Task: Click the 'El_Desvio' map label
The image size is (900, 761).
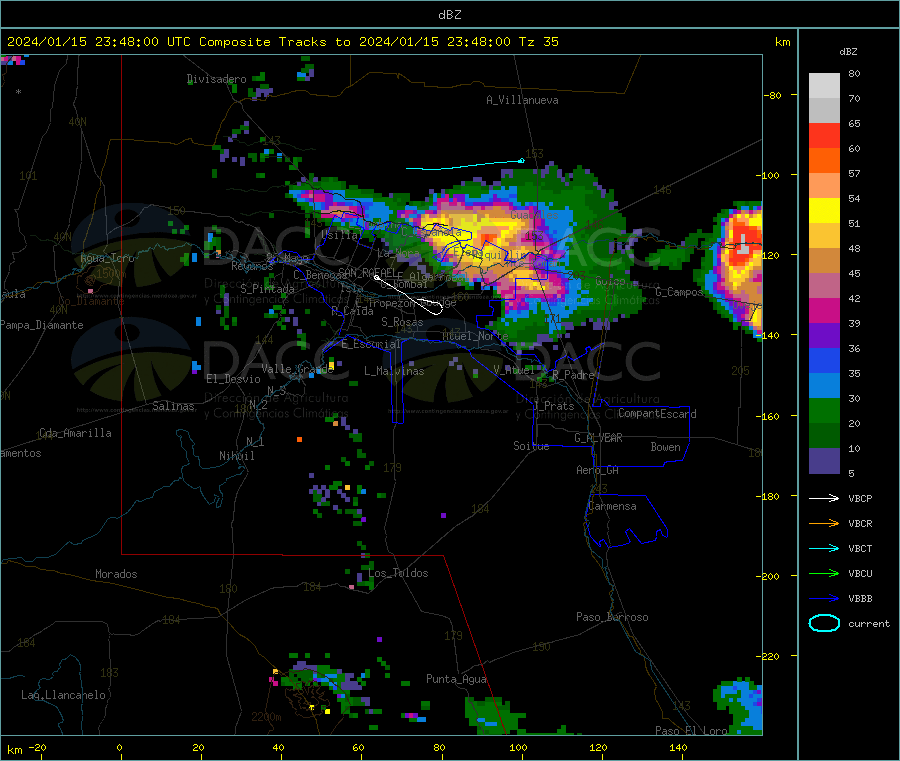Action: point(233,379)
